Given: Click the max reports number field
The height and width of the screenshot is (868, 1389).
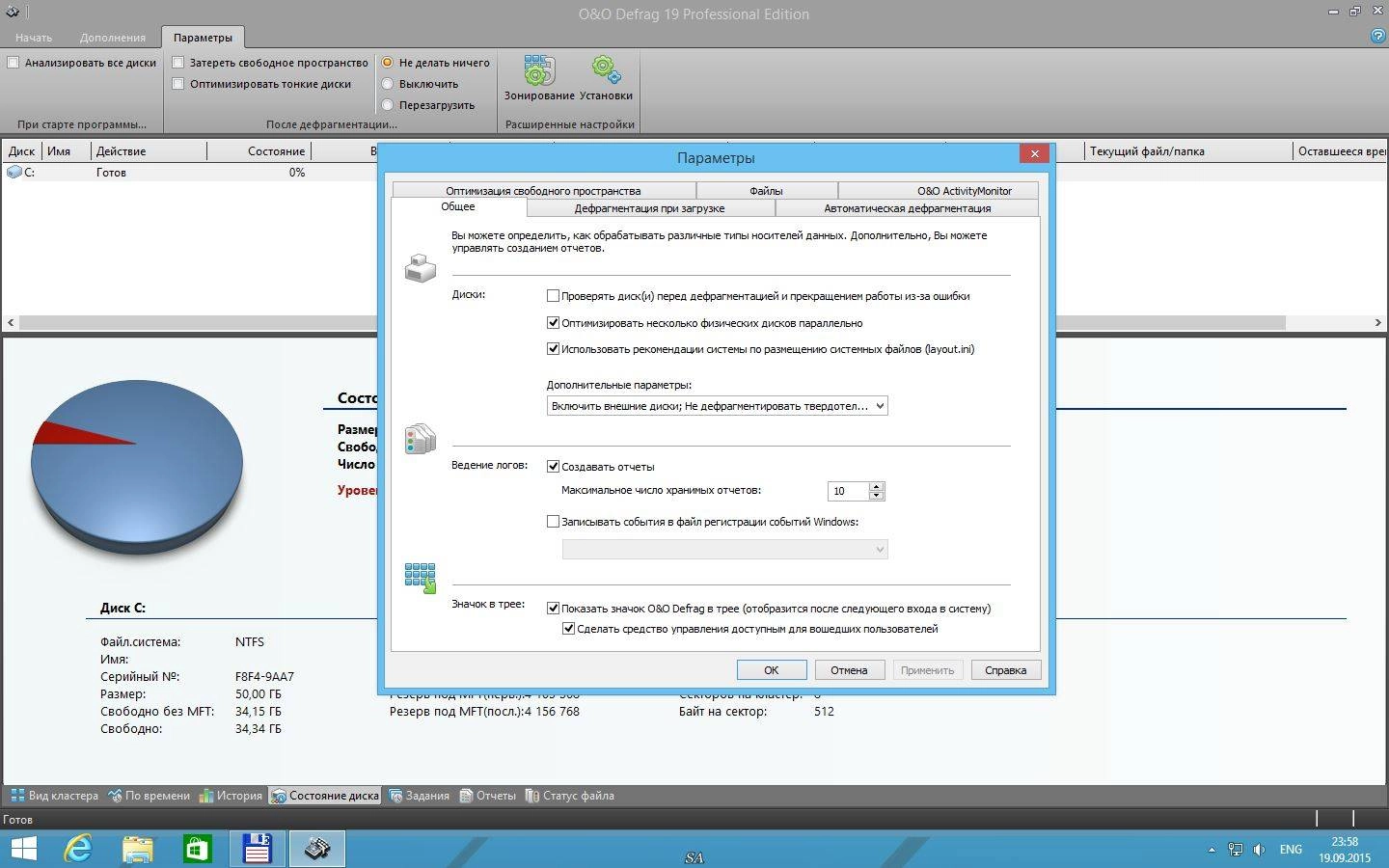Looking at the screenshot, I should click(x=848, y=491).
